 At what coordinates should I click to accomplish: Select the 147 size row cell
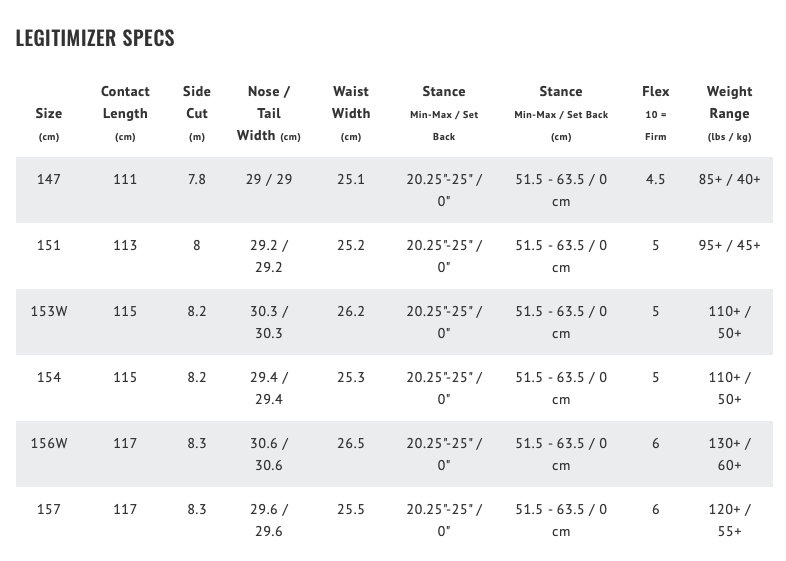[x=48, y=179]
